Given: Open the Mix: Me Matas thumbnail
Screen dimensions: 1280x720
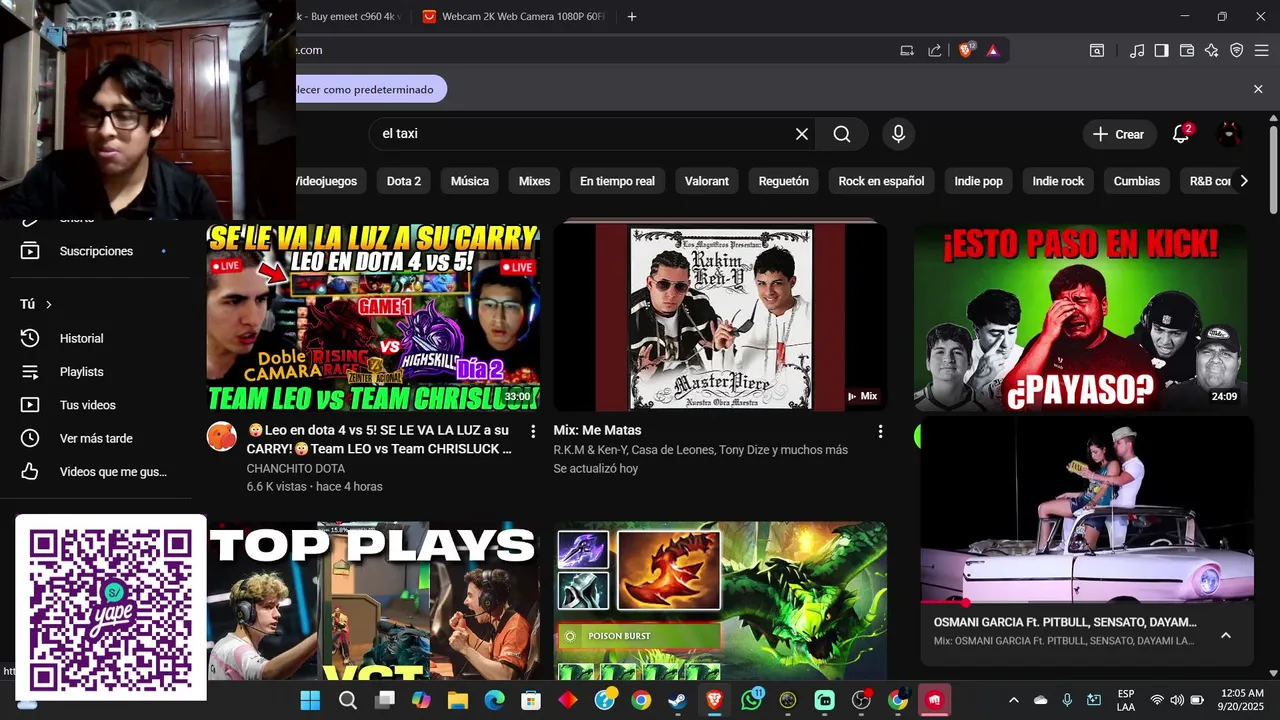Looking at the screenshot, I should [720, 317].
